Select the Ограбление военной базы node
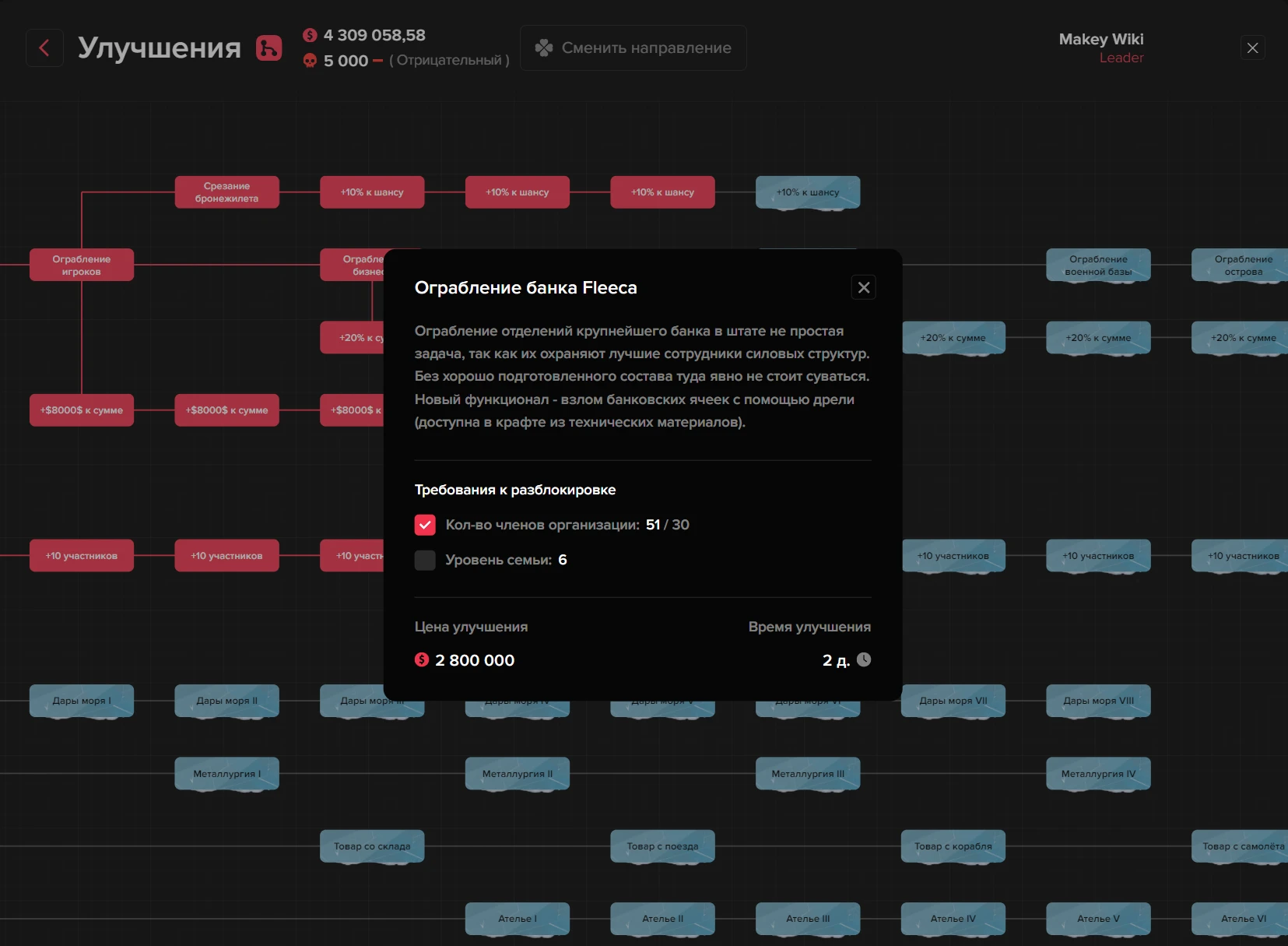This screenshot has width=1288, height=946. tap(1098, 265)
